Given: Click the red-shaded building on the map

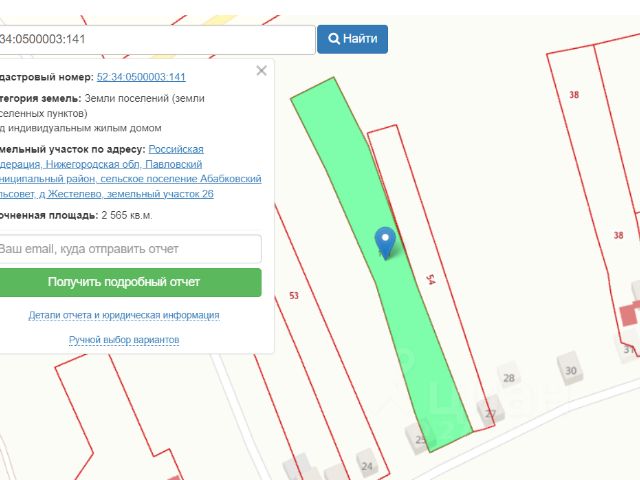Looking at the screenshot, I should coord(631,313).
